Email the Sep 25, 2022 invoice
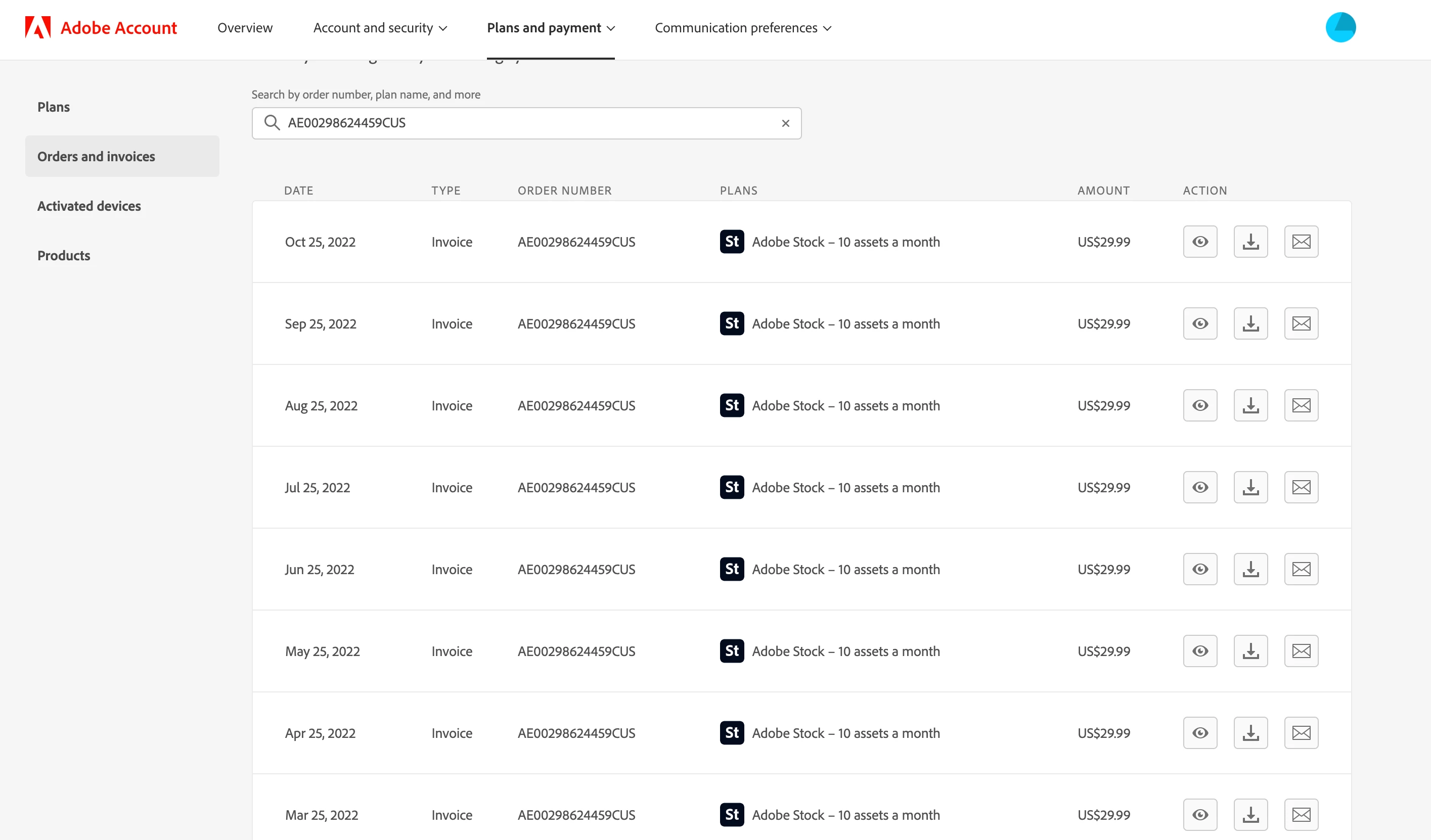1431x840 pixels. tap(1301, 323)
